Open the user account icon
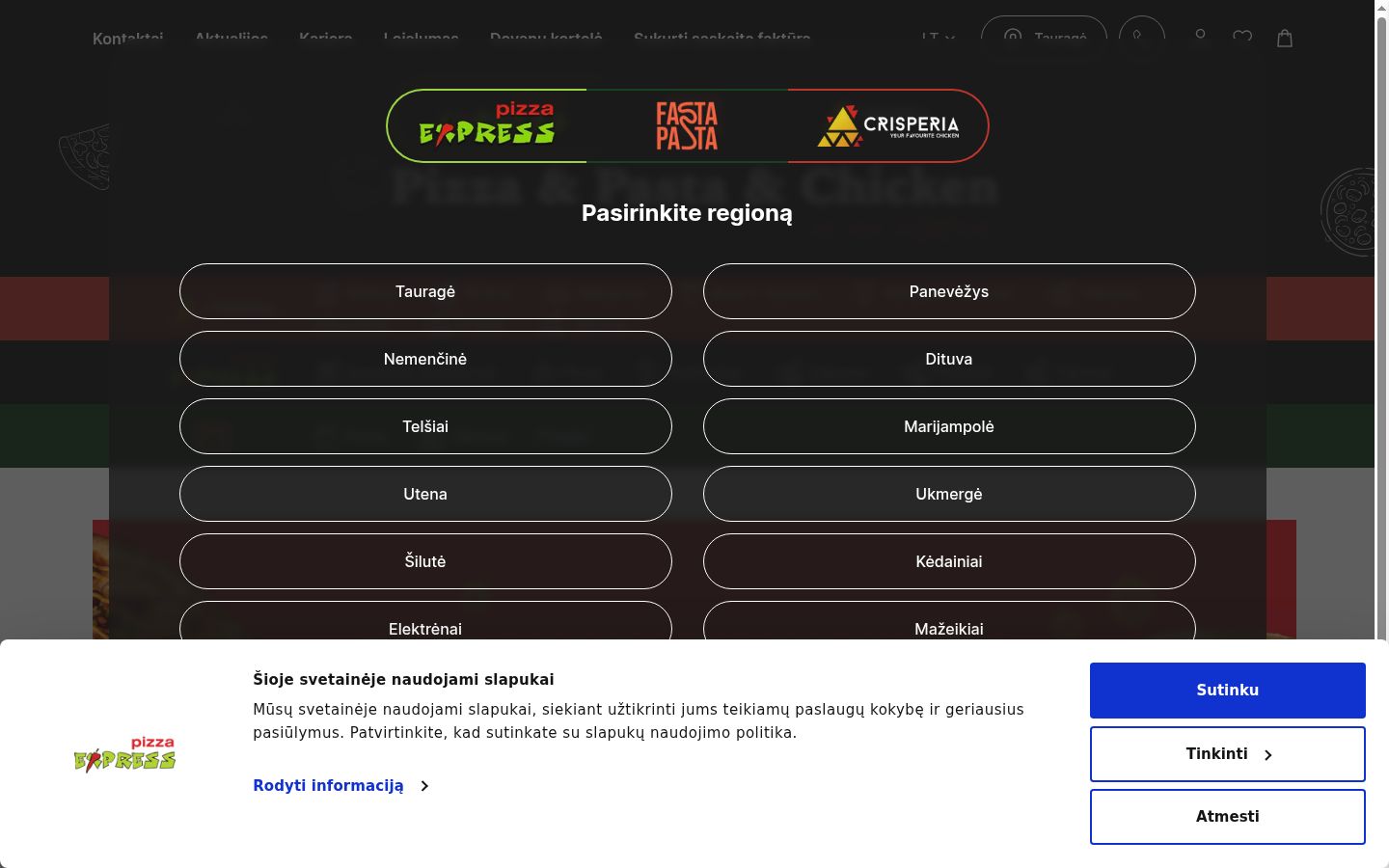The image size is (1389, 868). 1200,38
